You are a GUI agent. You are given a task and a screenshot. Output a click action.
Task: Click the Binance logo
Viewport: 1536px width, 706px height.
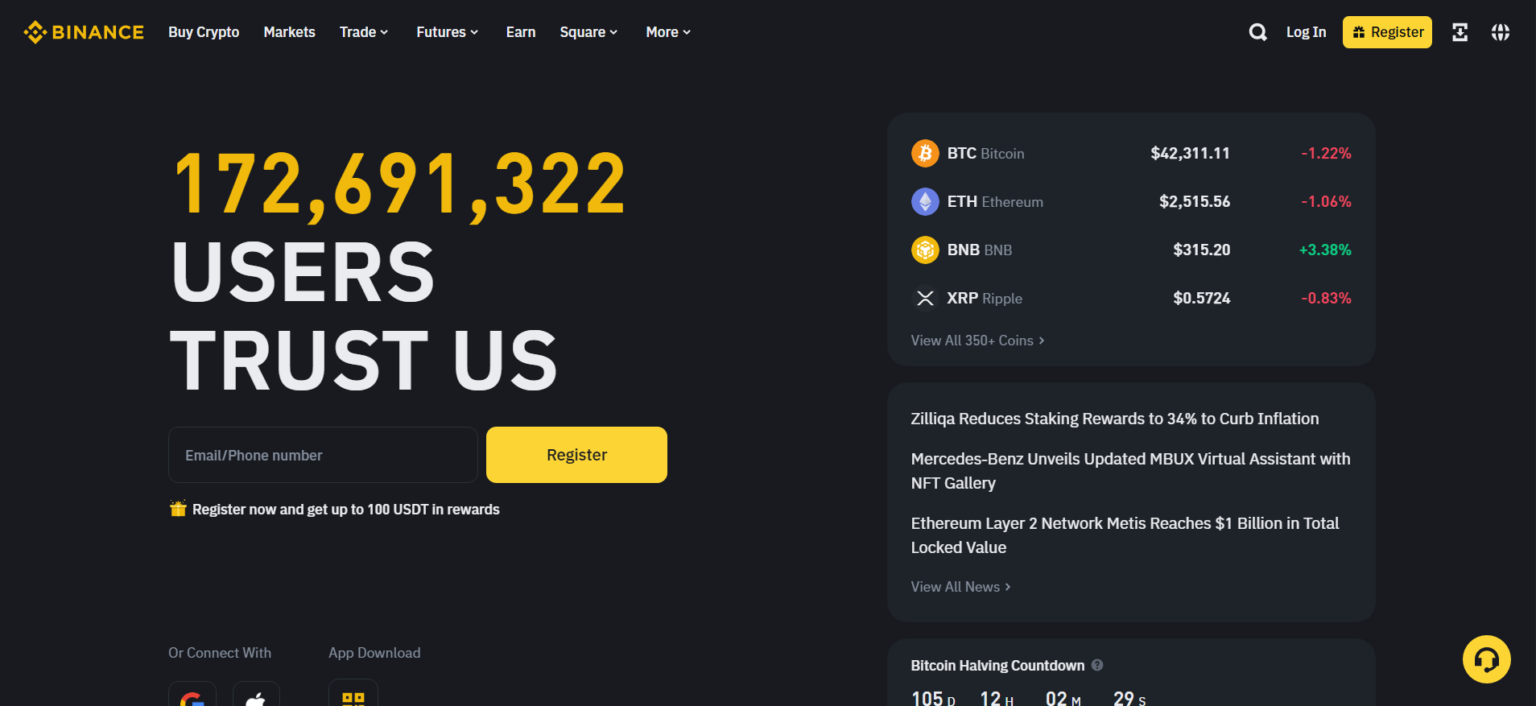click(x=83, y=31)
